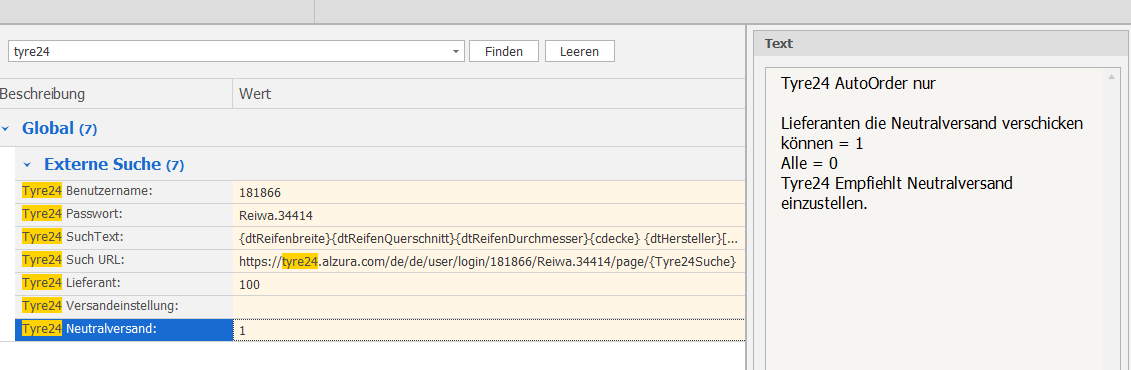Screen dimensions: 1131x370
Task: Click the SuchText value with dtReifenbreite
Action: point(488,238)
